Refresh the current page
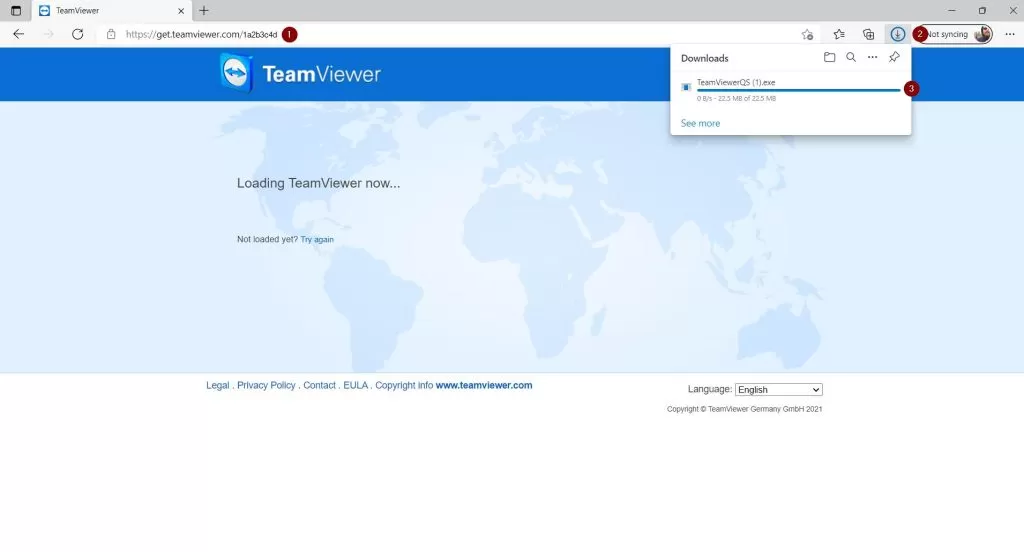This screenshot has width=1024, height=552. (77, 34)
